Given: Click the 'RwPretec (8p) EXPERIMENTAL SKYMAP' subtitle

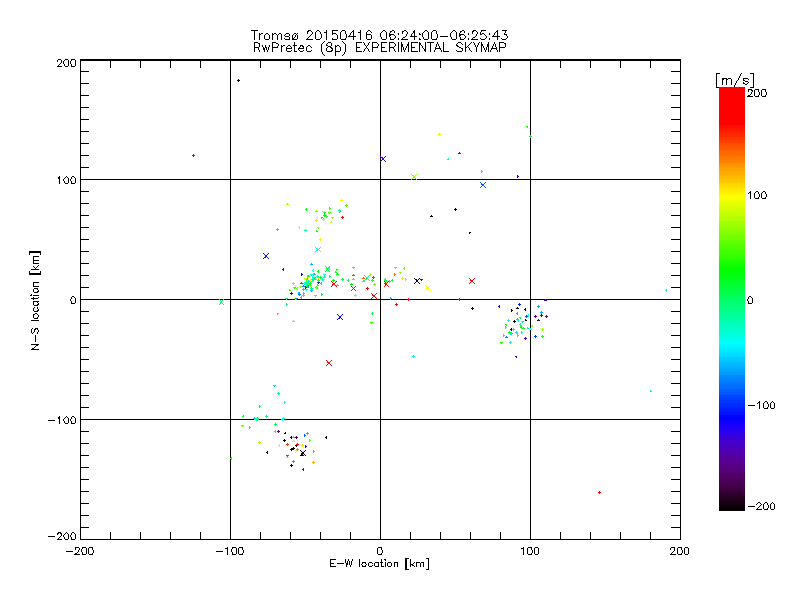Looking at the screenshot, I should click(380, 48).
